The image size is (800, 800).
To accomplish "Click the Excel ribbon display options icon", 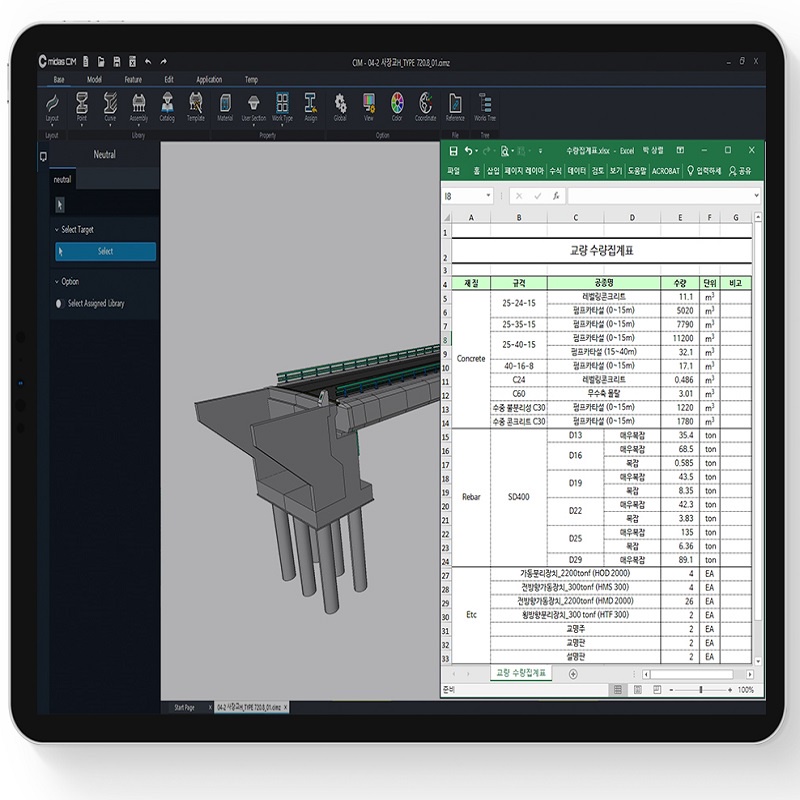I will pos(680,150).
